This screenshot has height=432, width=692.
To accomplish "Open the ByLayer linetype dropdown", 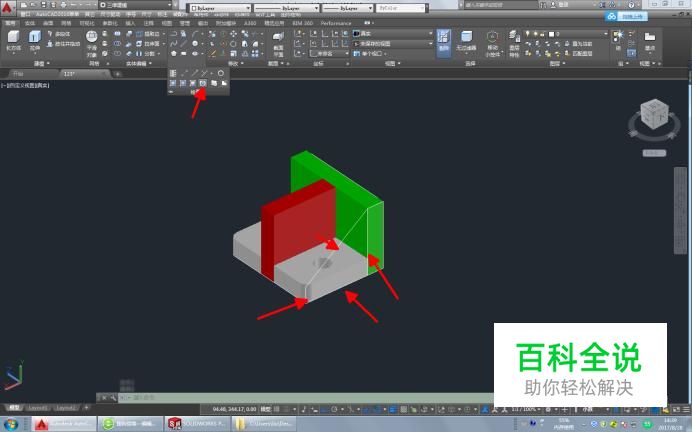I will pyautogui.click(x=286, y=8).
